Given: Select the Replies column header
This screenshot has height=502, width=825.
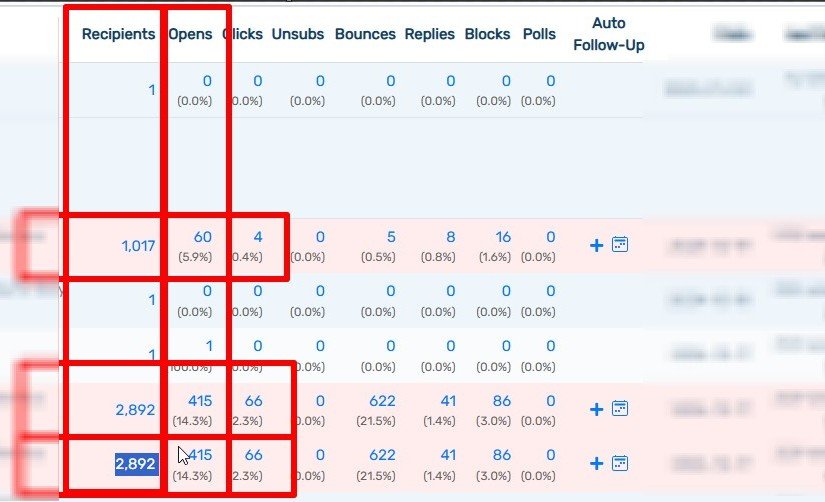Looking at the screenshot, I should (x=429, y=34).
